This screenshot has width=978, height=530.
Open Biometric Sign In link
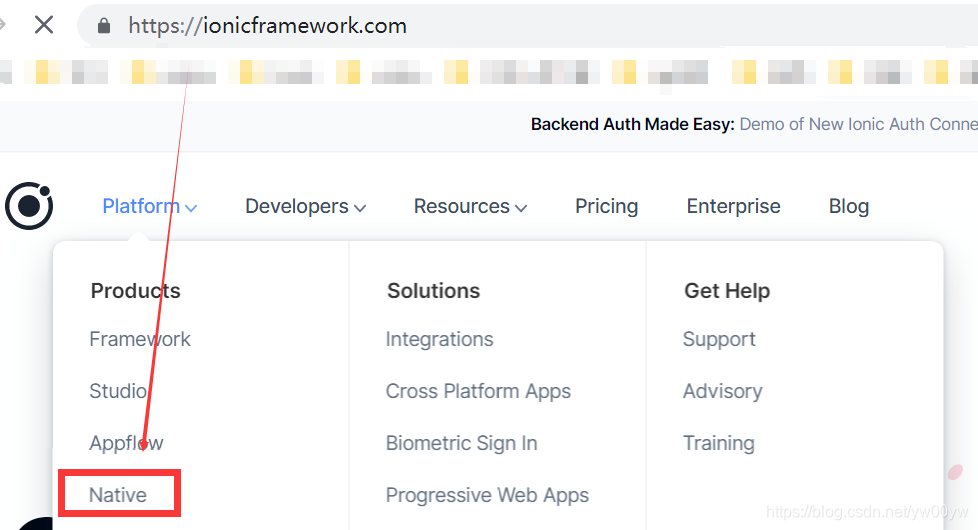pos(462,443)
